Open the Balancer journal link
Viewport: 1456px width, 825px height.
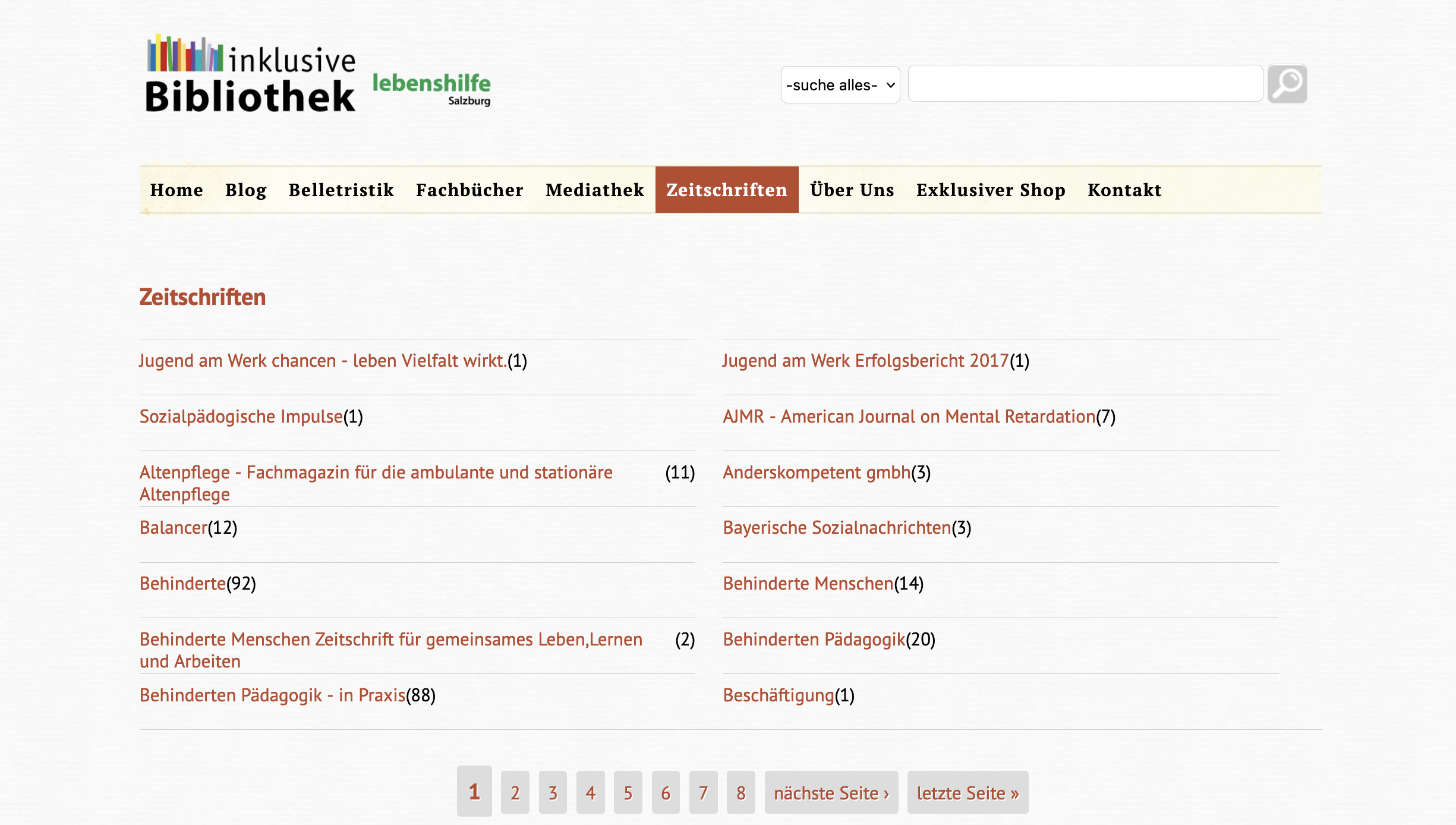(174, 528)
